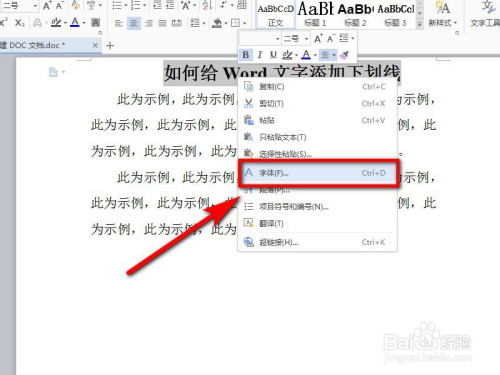The height and width of the screenshot is (375, 500).
Task: Apply ribbon font color A swatch
Action: click(x=75, y=23)
